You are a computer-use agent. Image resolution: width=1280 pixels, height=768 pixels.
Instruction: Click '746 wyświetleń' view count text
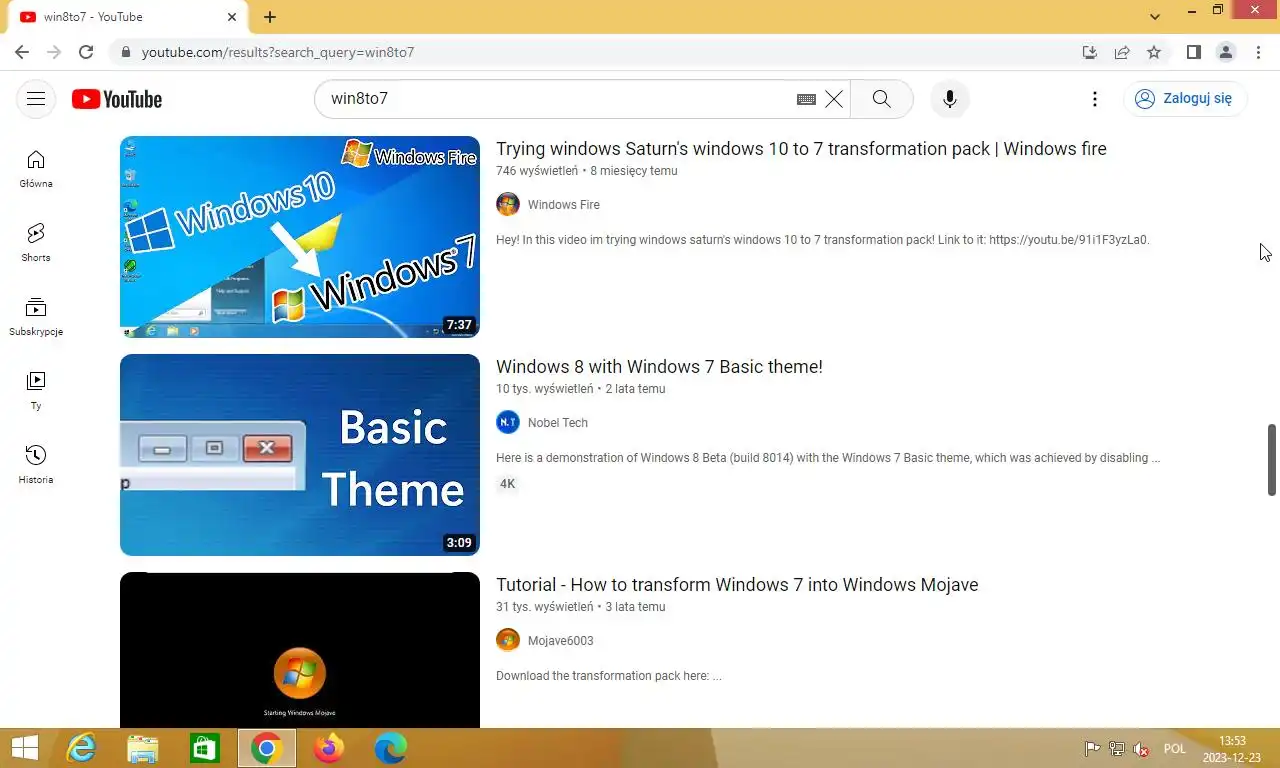[537, 171]
